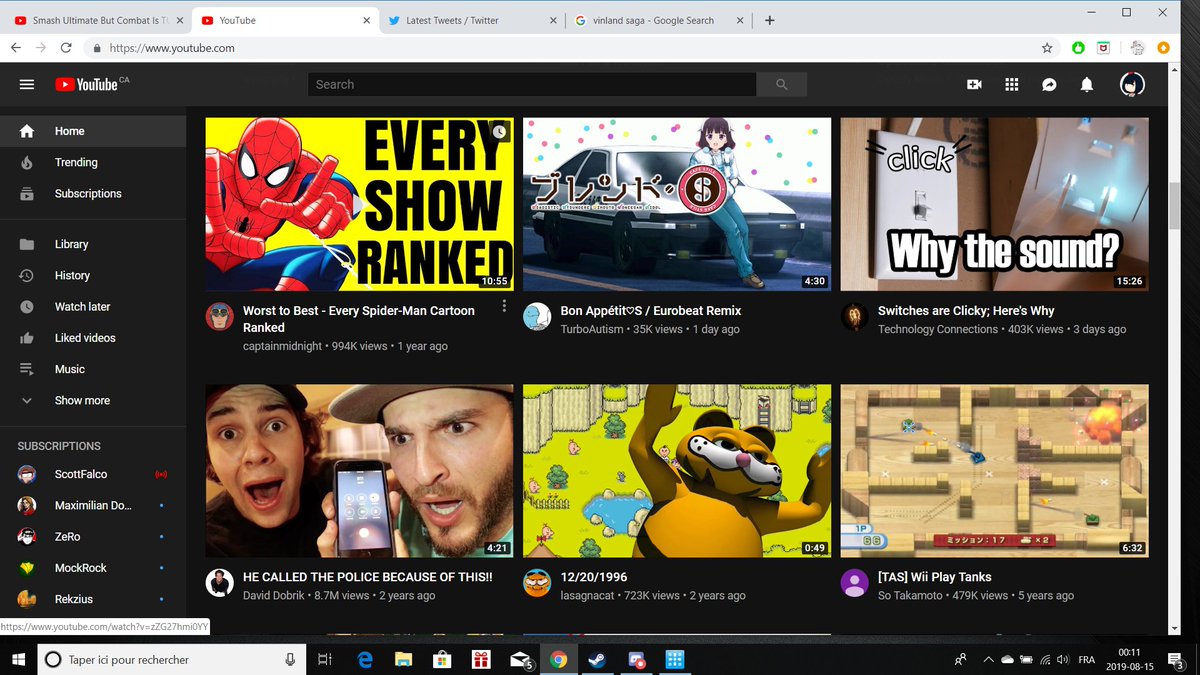Open the YouTube apps grid icon

click(1011, 85)
